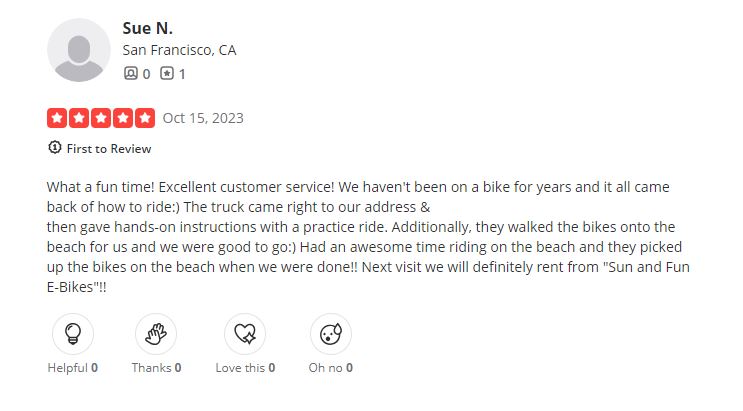Screen dimensions: 743x411
Task: Click the friends count icon beside 0
Action: point(131,73)
